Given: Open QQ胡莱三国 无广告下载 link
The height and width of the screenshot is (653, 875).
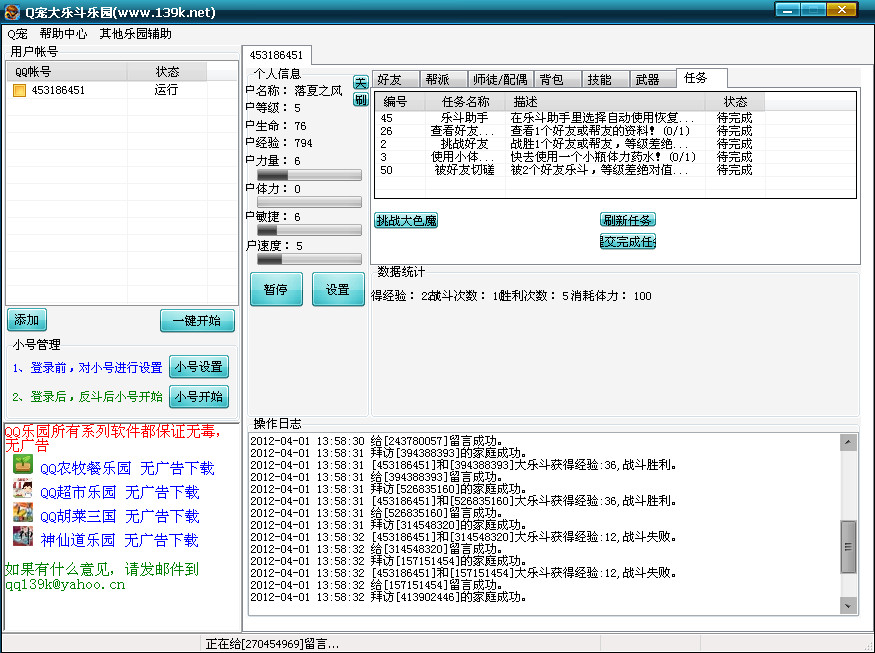Looking at the screenshot, I should (x=119, y=516).
